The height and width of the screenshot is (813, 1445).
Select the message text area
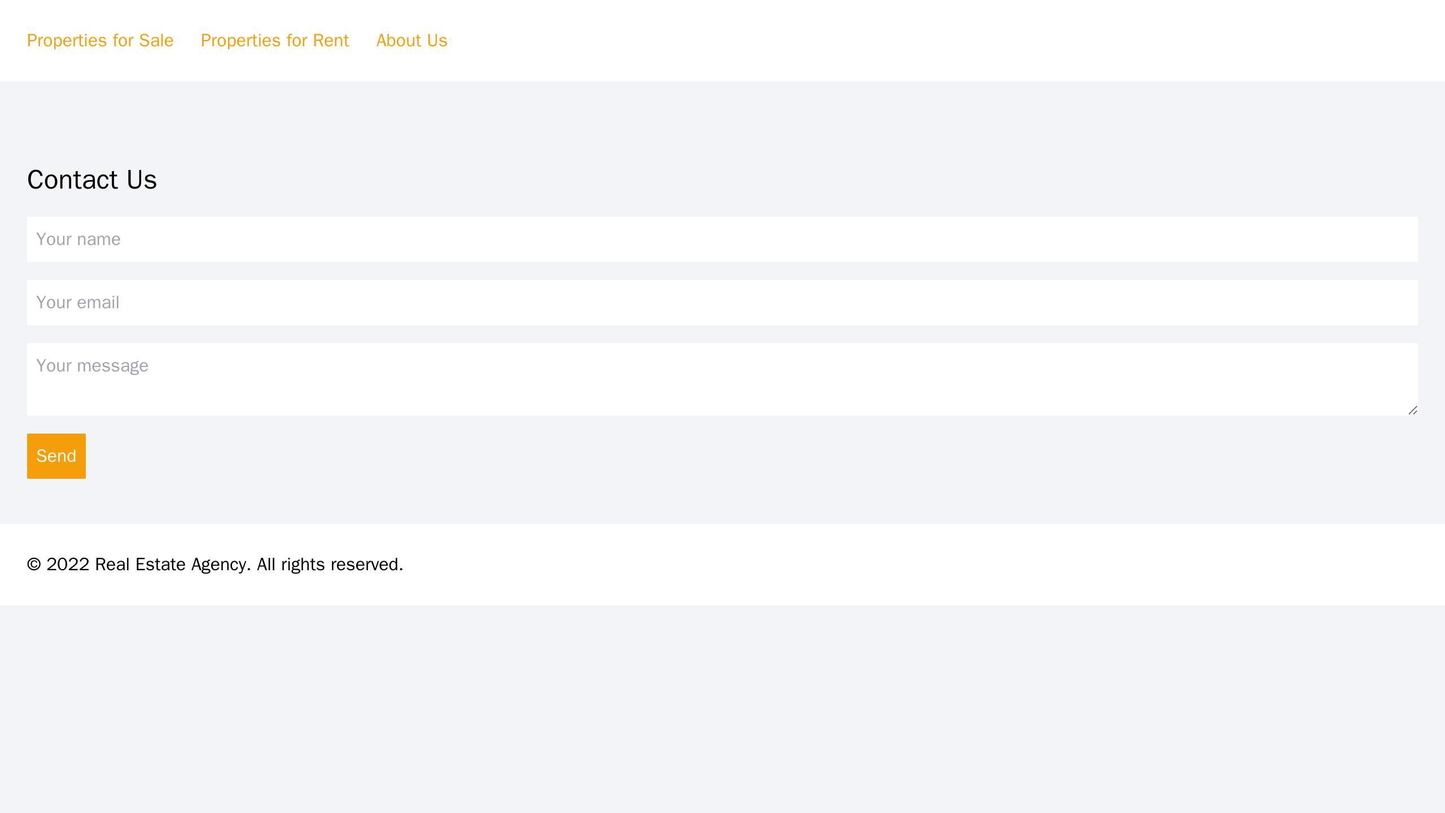pos(721,379)
